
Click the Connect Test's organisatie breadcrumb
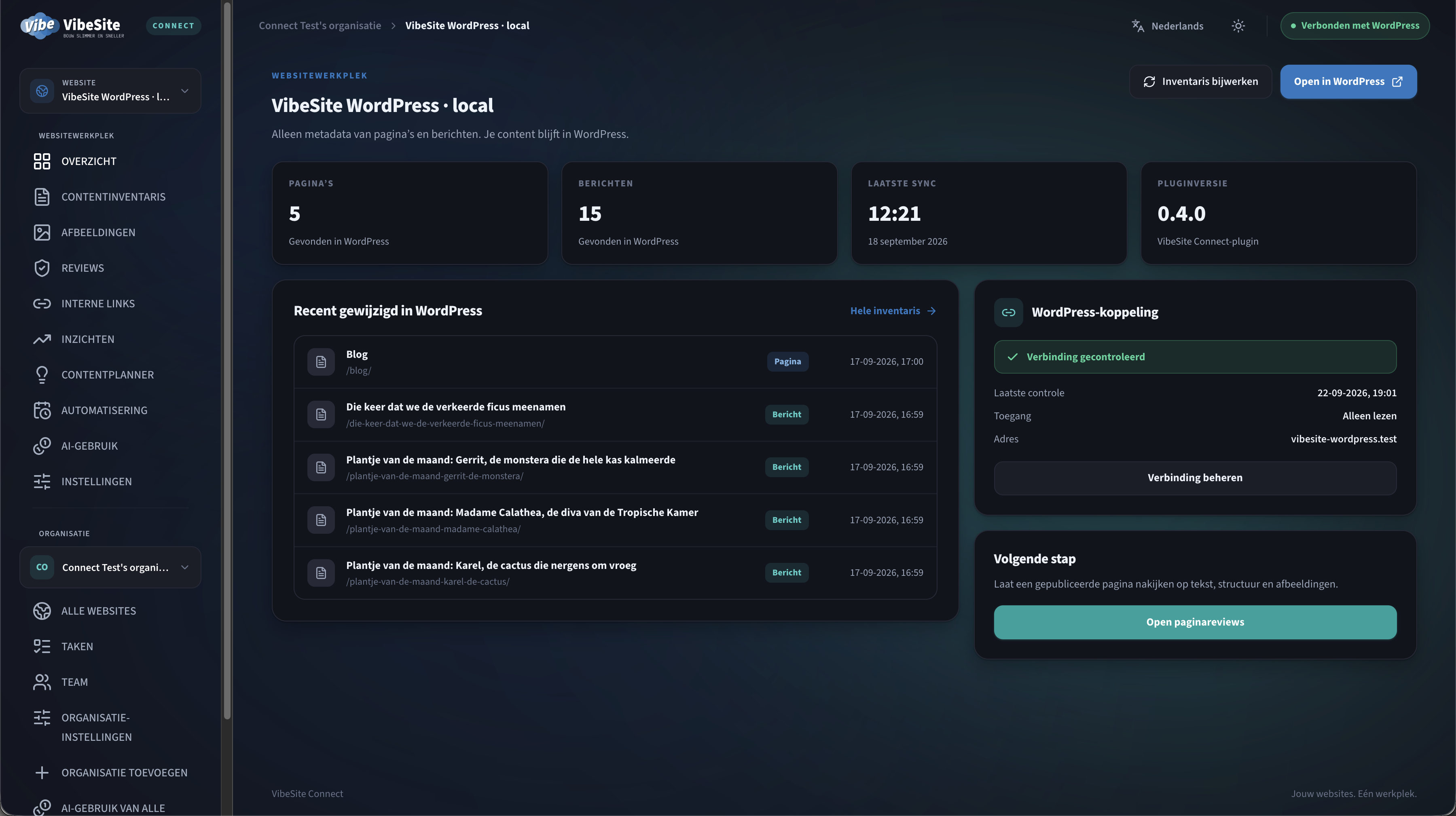pyautogui.click(x=320, y=25)
